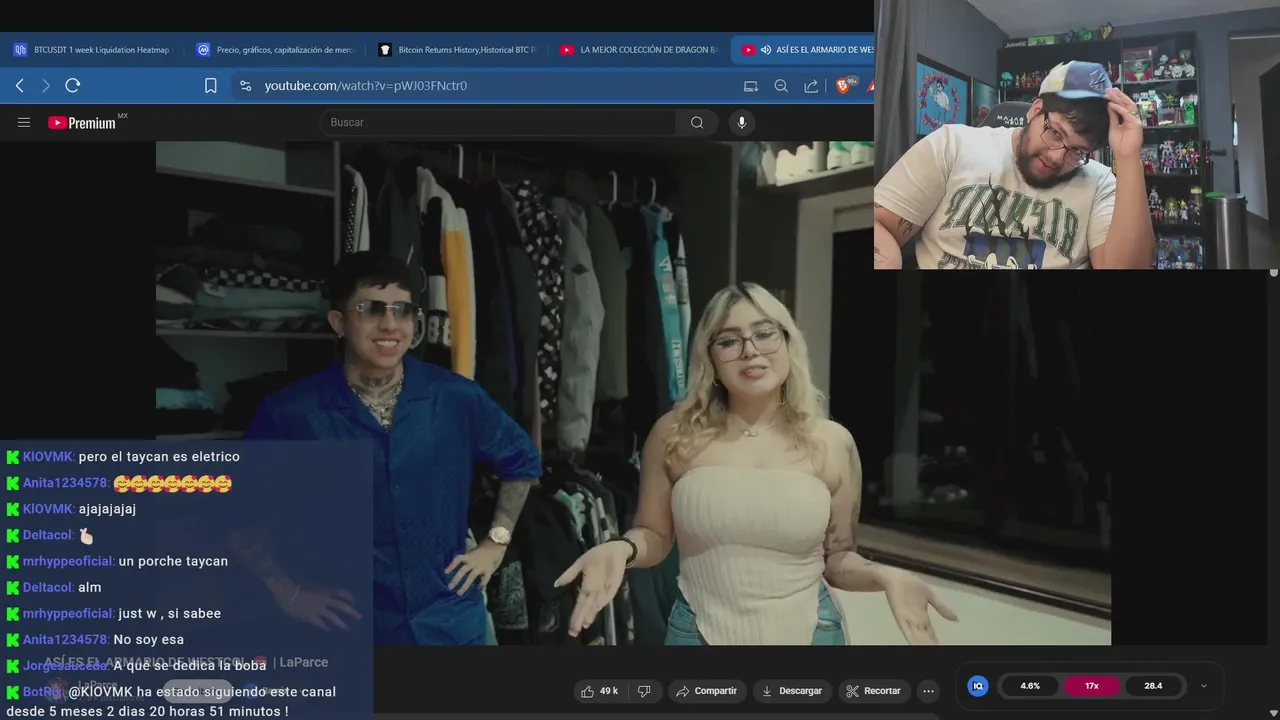1280x720 pixels.
Task: Click the webcam overlay of streamer
Action: tap(1077, 135)
